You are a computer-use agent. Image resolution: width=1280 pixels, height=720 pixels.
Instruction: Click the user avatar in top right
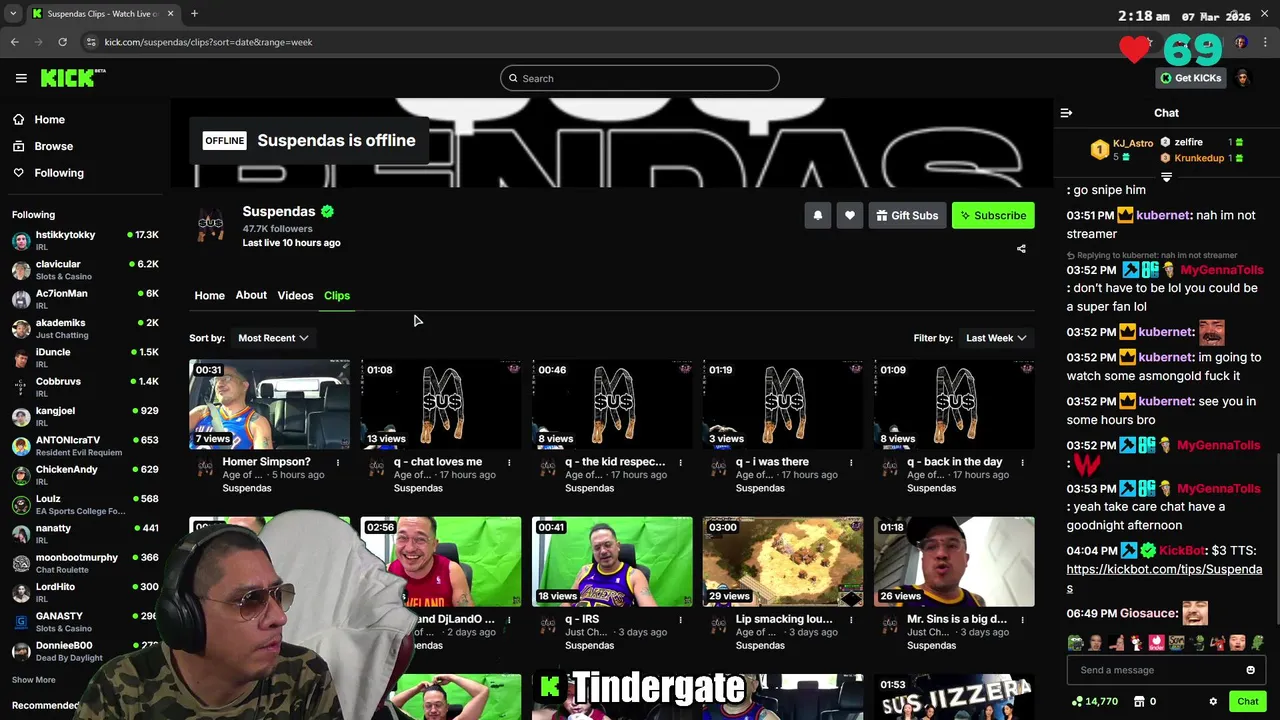point(1243,78)
